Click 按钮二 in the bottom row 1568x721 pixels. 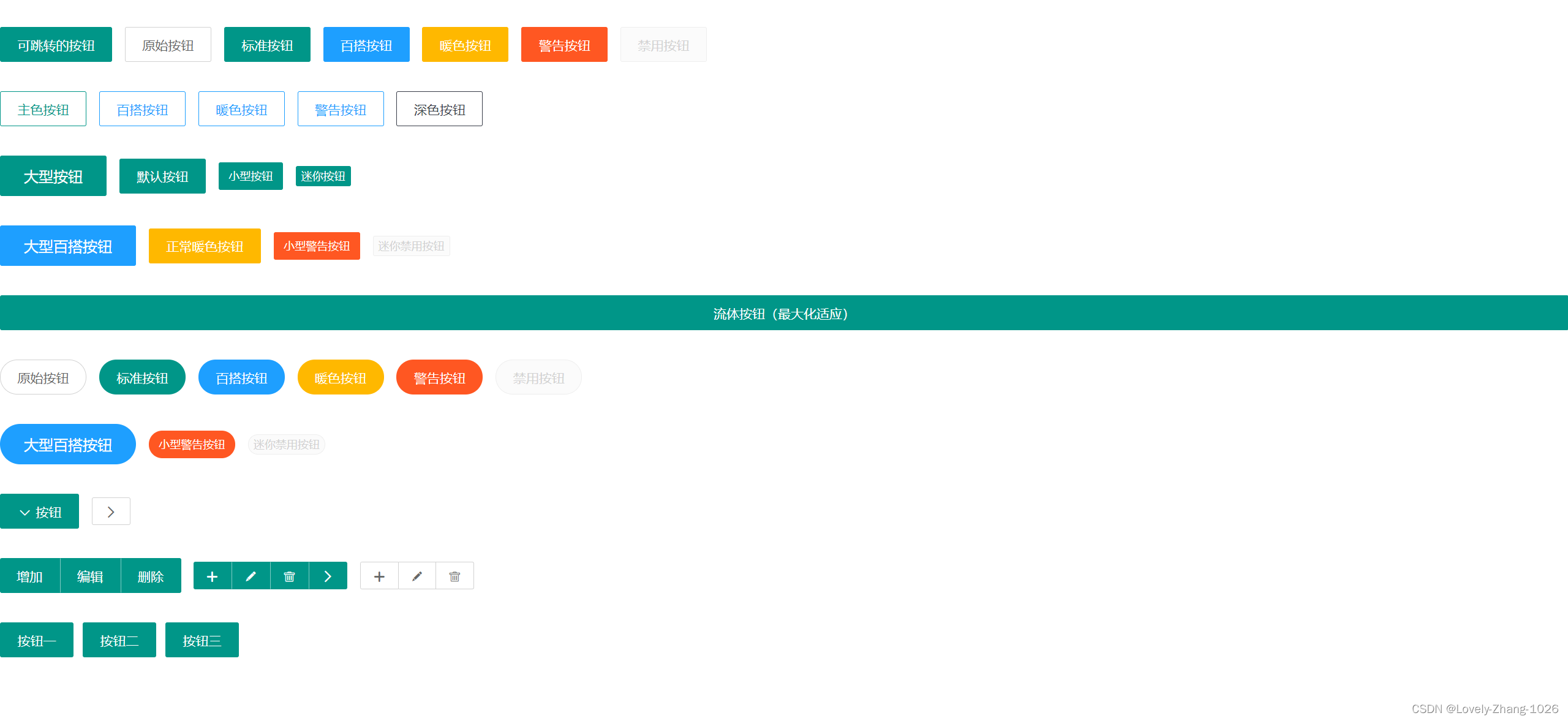119,640
